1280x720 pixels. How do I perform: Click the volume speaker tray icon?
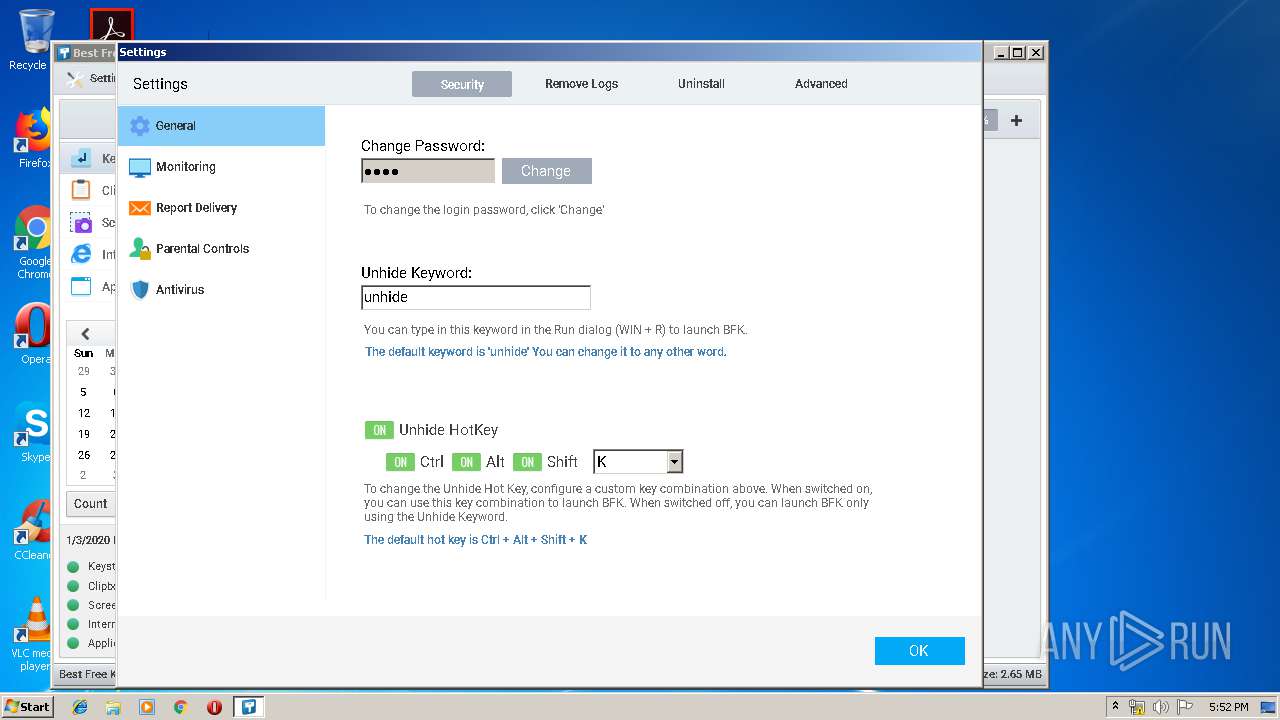pyautogui.click(x=1161, y=707)
